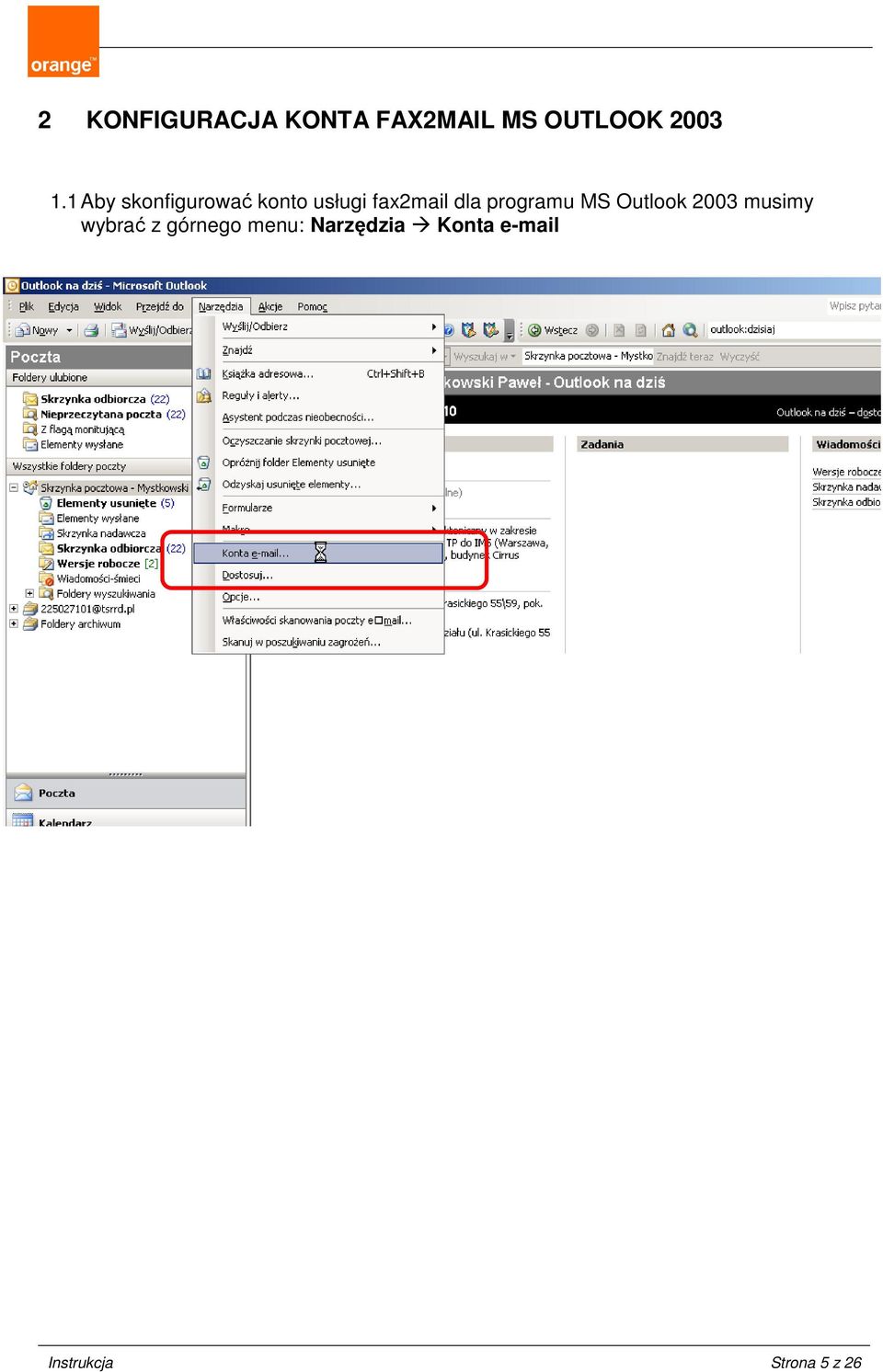This screenshot has height=1372, width=883.
Task: Open the dropdown arrow beside Nowy
Action: click(x=69, y=330)
